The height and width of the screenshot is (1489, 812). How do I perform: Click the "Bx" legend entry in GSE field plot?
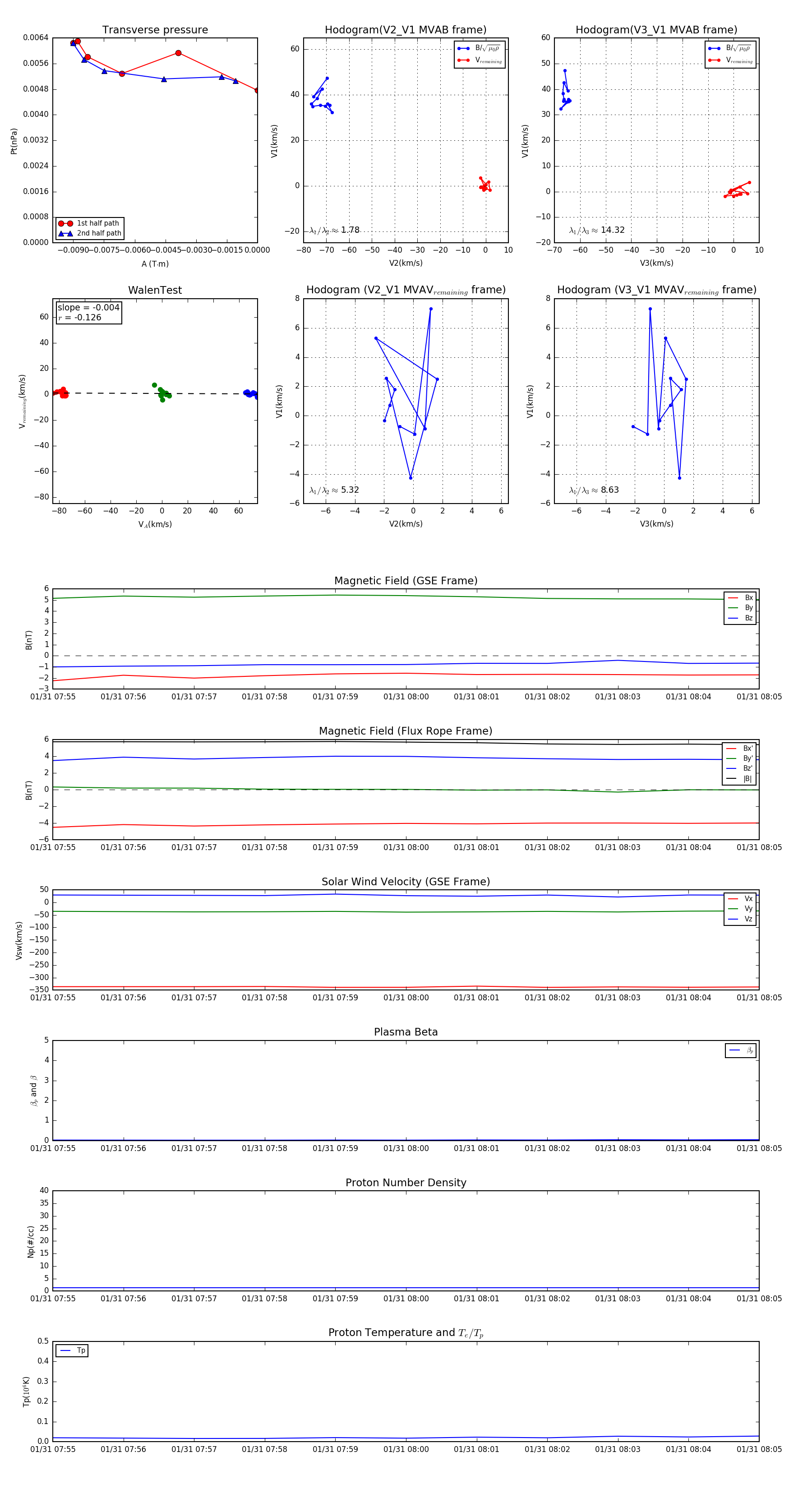pos(740,598)
